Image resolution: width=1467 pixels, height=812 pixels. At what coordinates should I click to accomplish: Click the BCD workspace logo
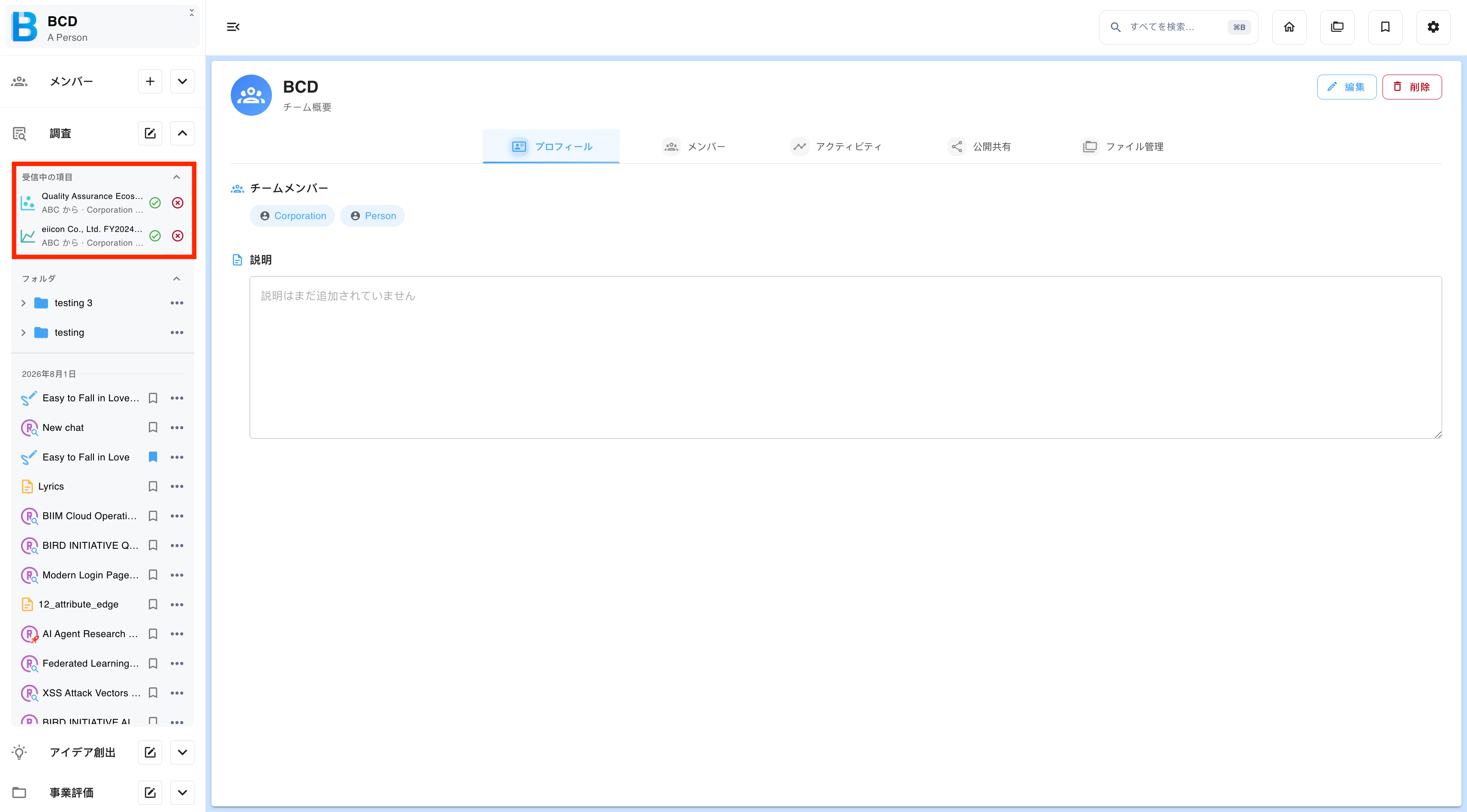point(25,27)
